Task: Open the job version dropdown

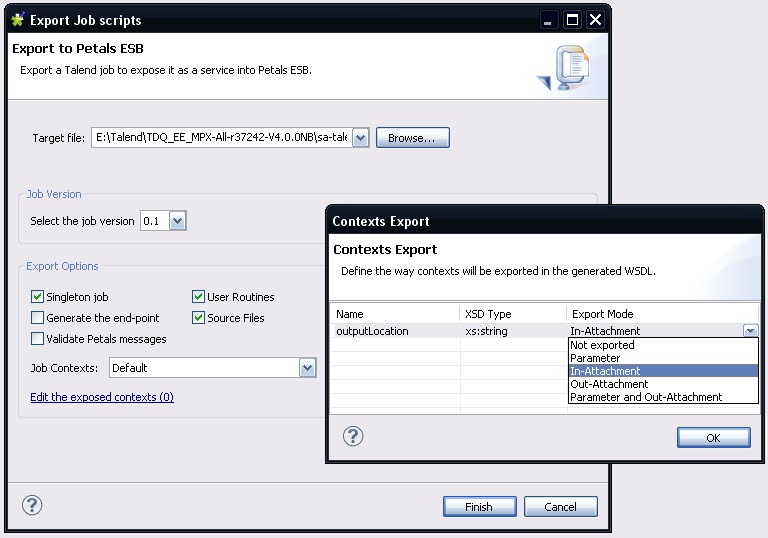Action: [x=178, y=221]
